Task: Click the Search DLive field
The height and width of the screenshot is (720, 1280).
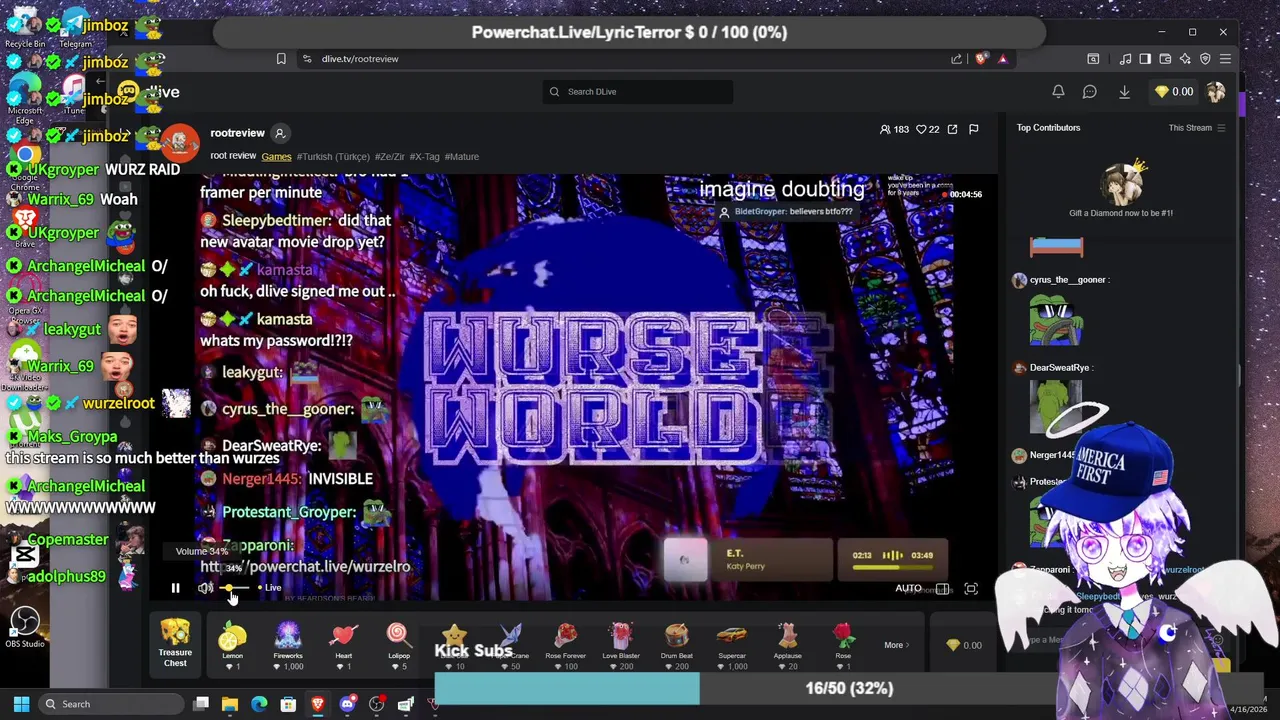Action: pos(638,92)
